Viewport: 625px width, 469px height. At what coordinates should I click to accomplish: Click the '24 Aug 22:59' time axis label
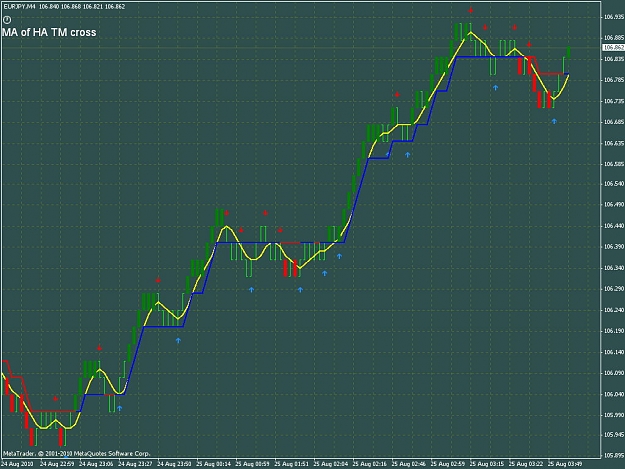click(57, 464)
